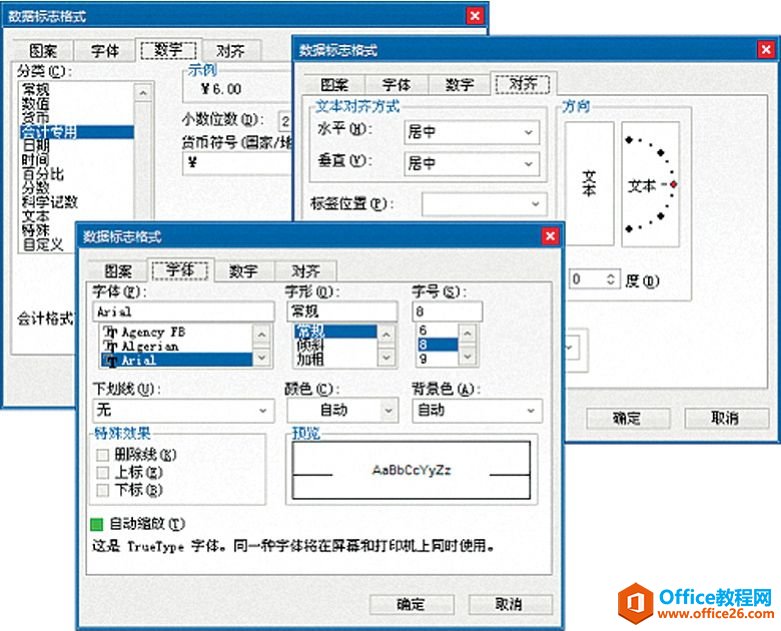Toggle the 自动缩放 auto scale checkbox

click(97, 524)
